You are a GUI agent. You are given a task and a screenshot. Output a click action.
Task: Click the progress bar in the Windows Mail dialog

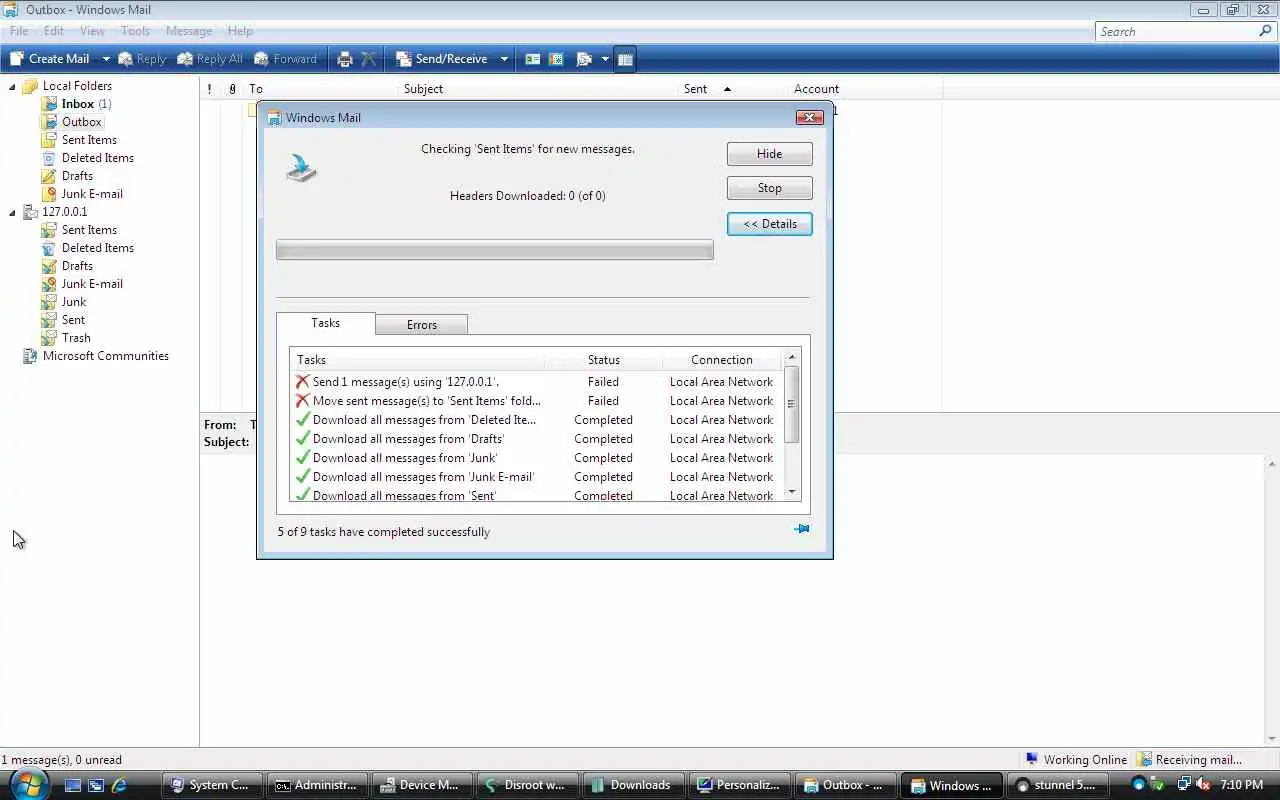[x=494, y=250]
